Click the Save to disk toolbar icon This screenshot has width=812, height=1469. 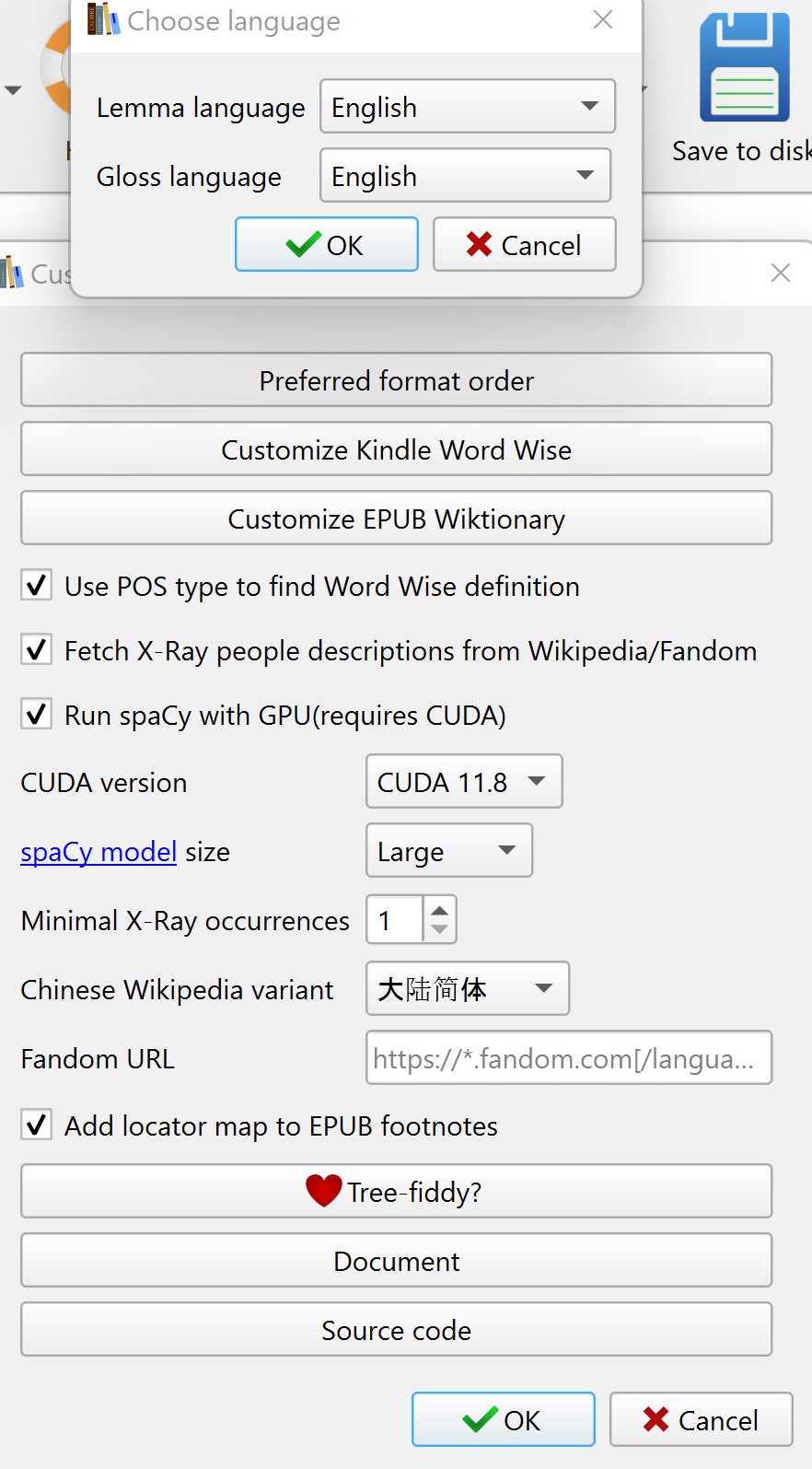click(x=747, y=65)
